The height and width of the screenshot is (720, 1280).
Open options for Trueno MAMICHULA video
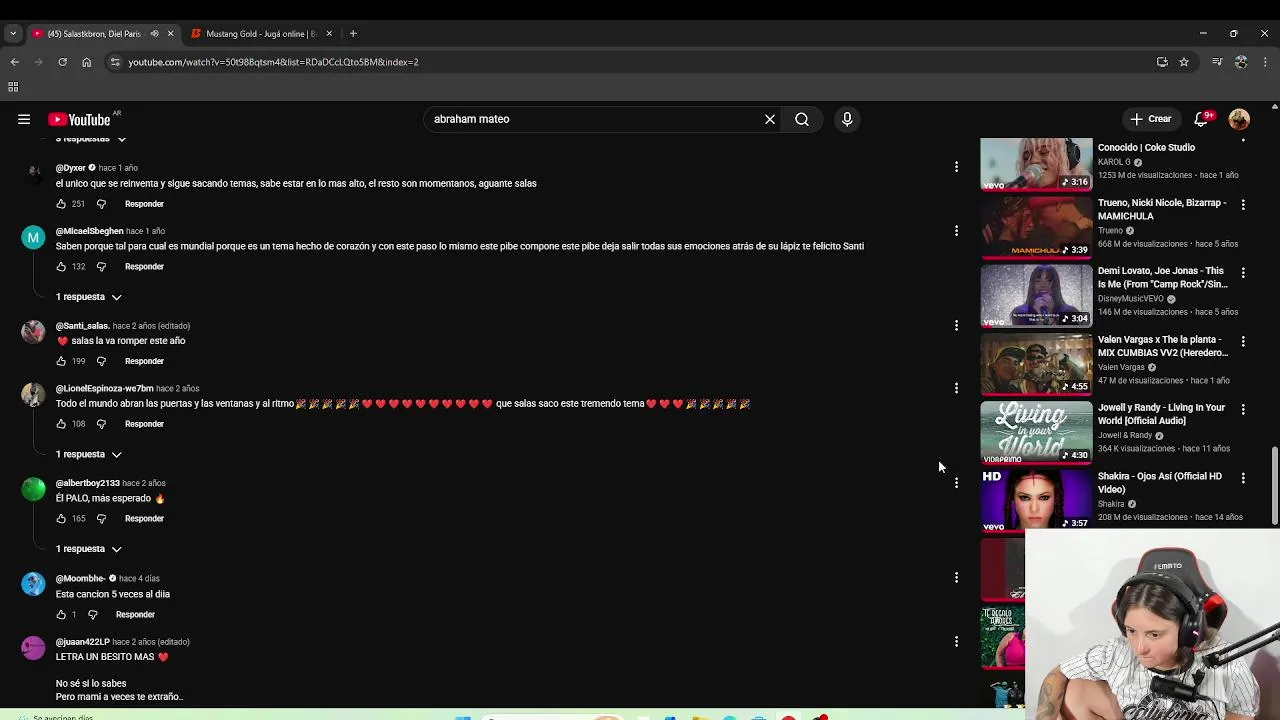tap(1243, 204)
